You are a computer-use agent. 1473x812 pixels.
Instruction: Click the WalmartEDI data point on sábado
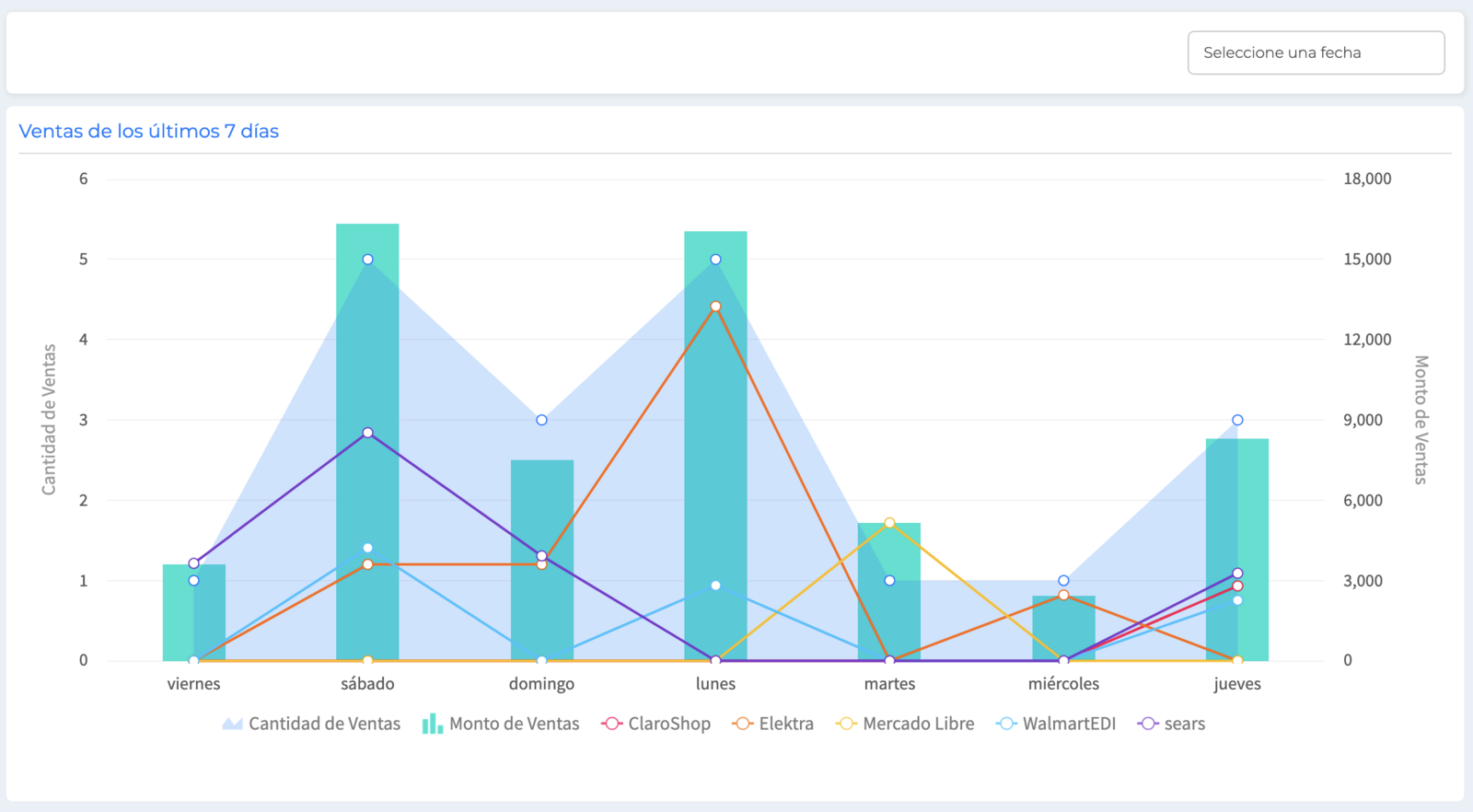(x=367, y=548)
